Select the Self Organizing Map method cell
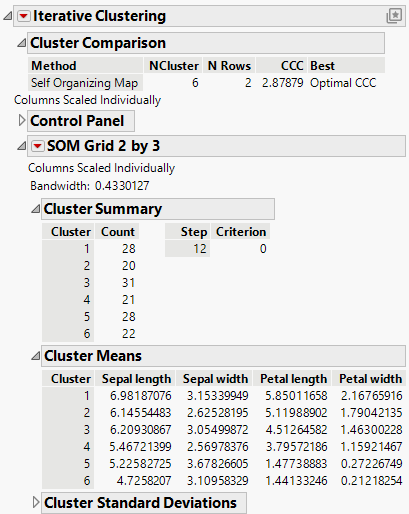The image size is (409, 514). click(85, 83)
